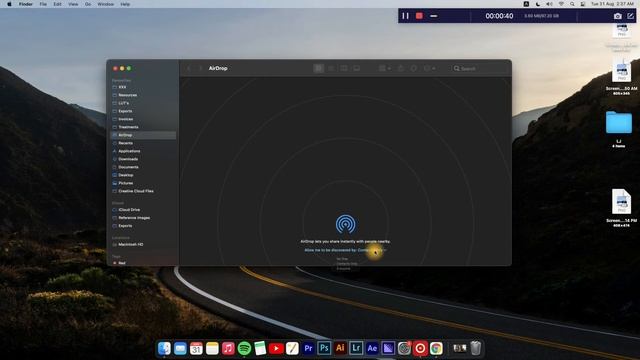Launch After Effects from the Dock

(x=372, y=348)
